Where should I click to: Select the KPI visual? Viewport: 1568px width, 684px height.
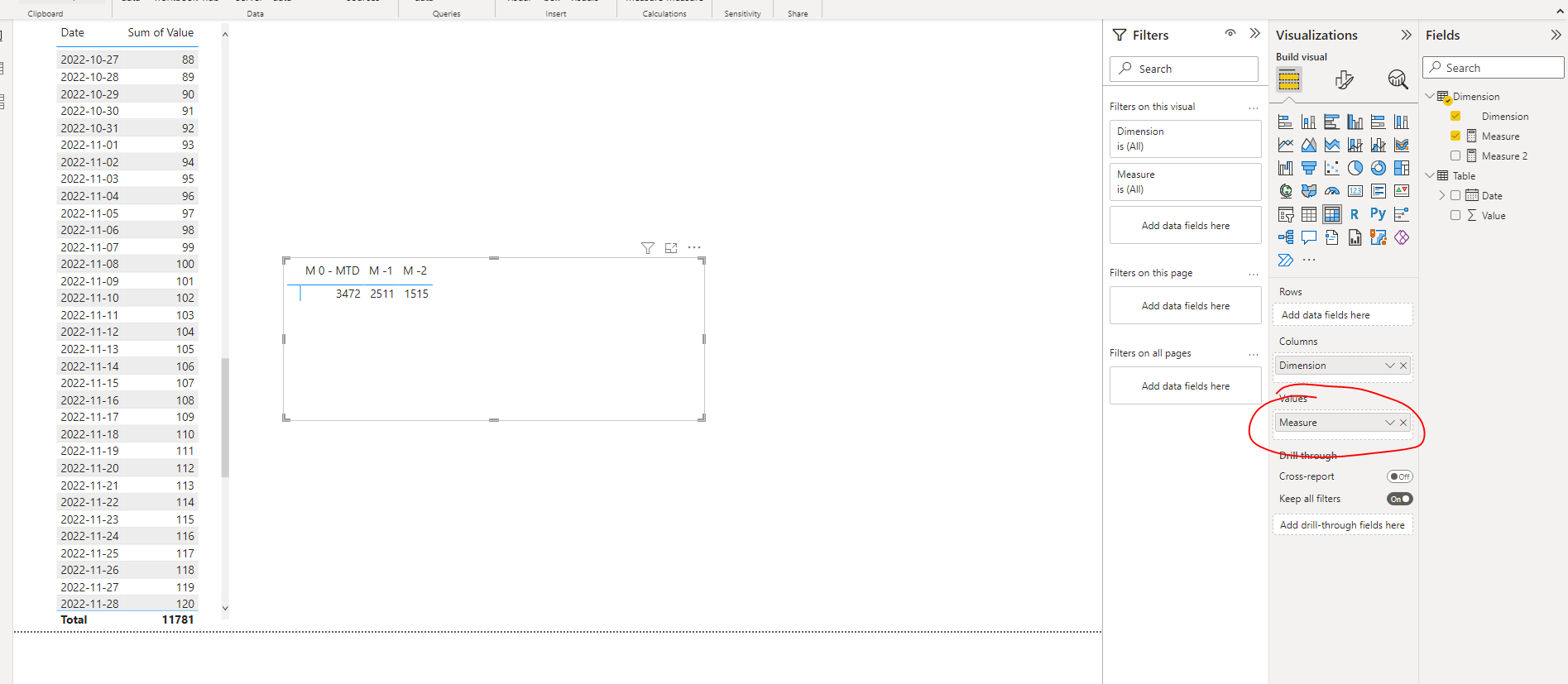coord(1401,191)
